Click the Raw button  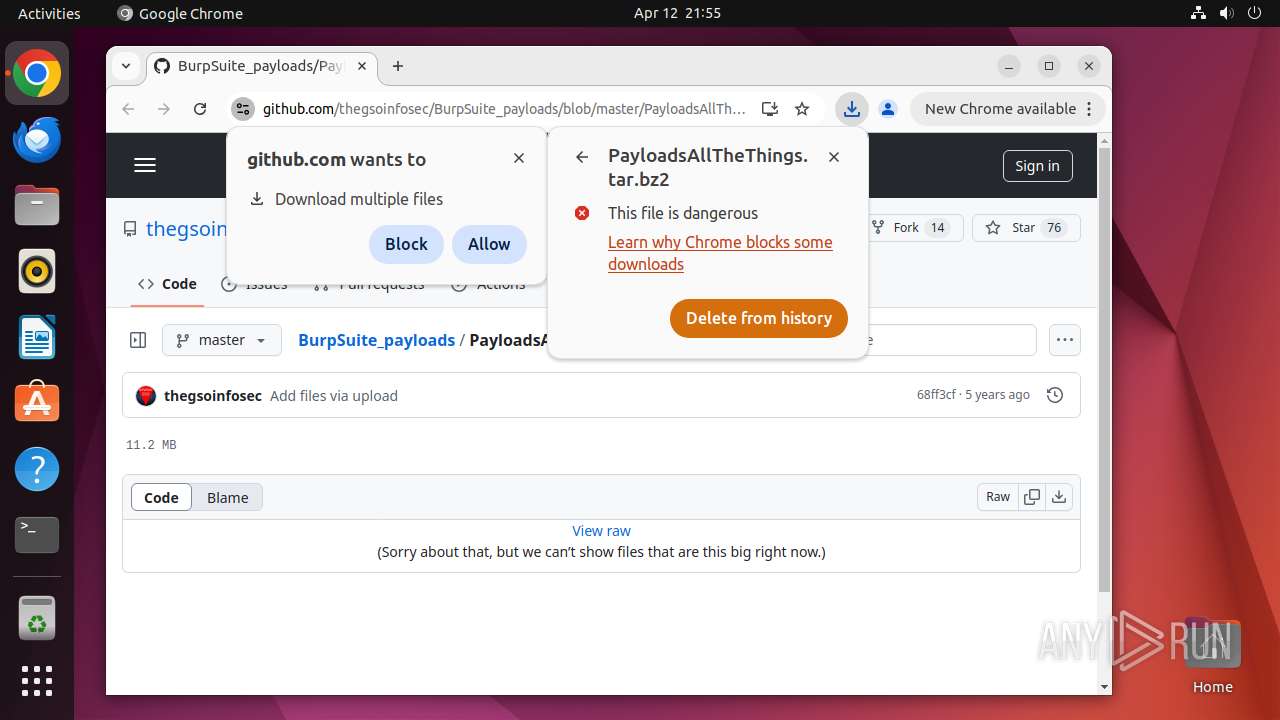tap(998, 497)
